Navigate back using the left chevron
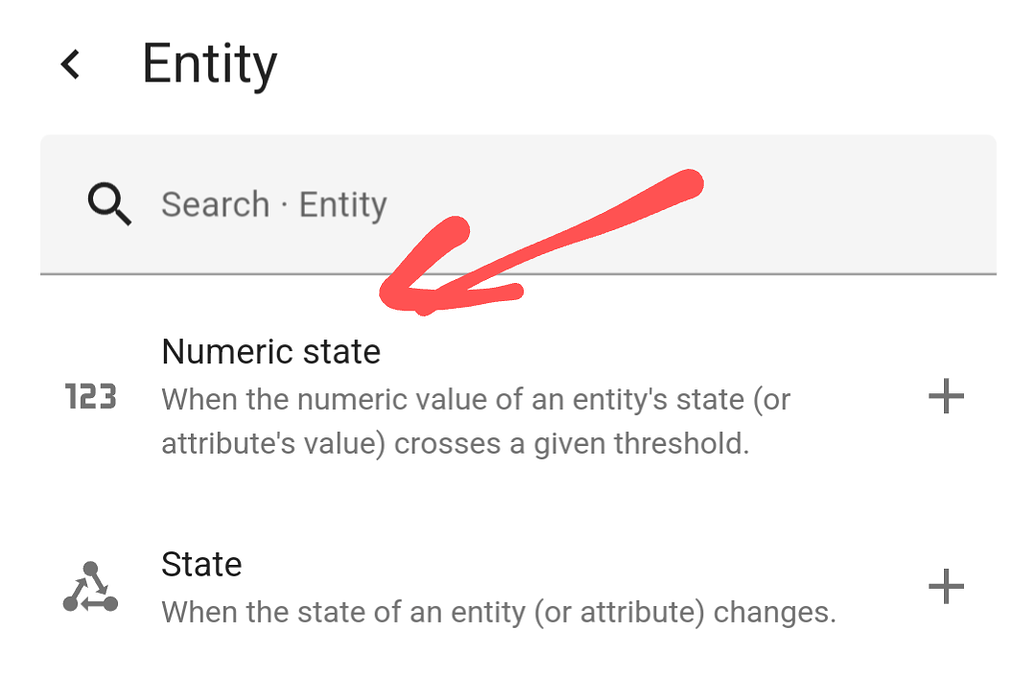The width and height of the screenshot is (1035, 678). (71, 64)
